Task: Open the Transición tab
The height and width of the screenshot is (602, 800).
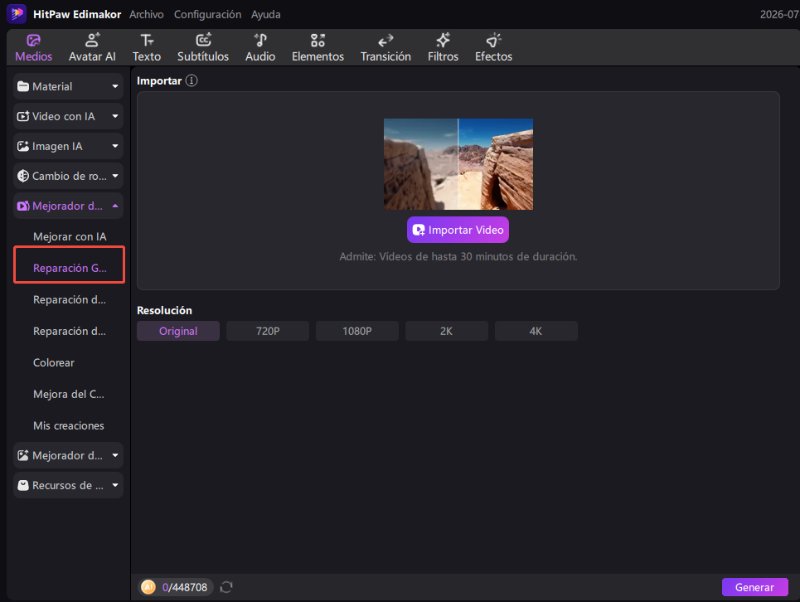Action: click(x=386, y=48)
